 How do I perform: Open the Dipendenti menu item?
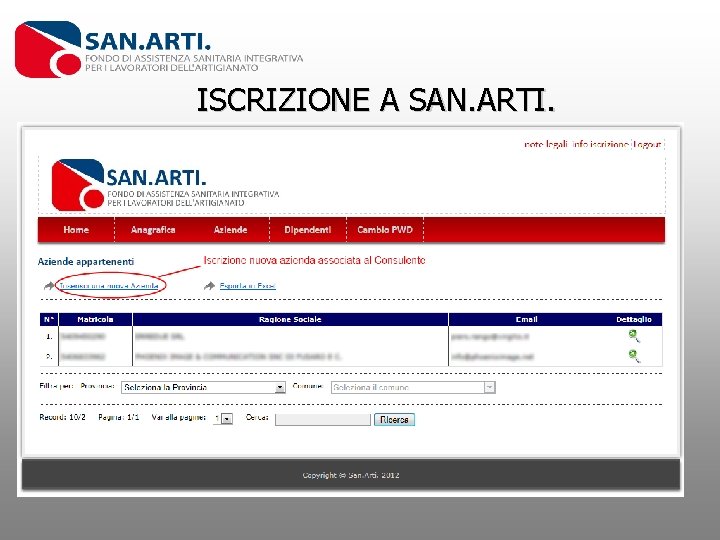click(x=308, y=230)
